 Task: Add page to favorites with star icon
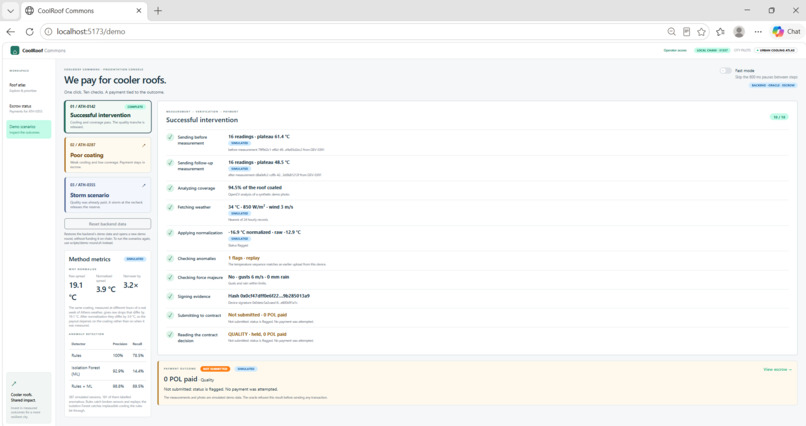pos(701,31)
